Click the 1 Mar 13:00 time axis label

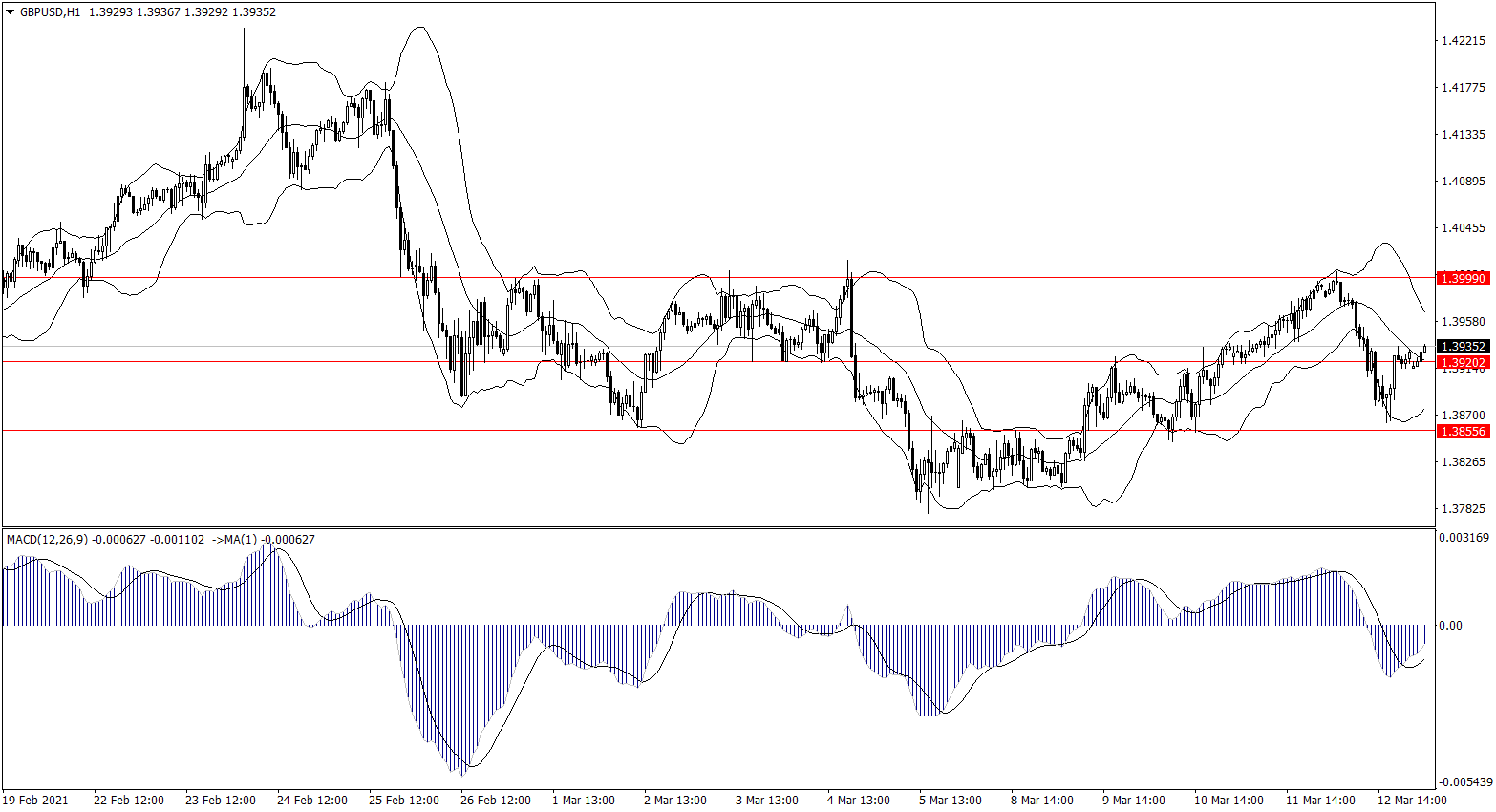584,801
